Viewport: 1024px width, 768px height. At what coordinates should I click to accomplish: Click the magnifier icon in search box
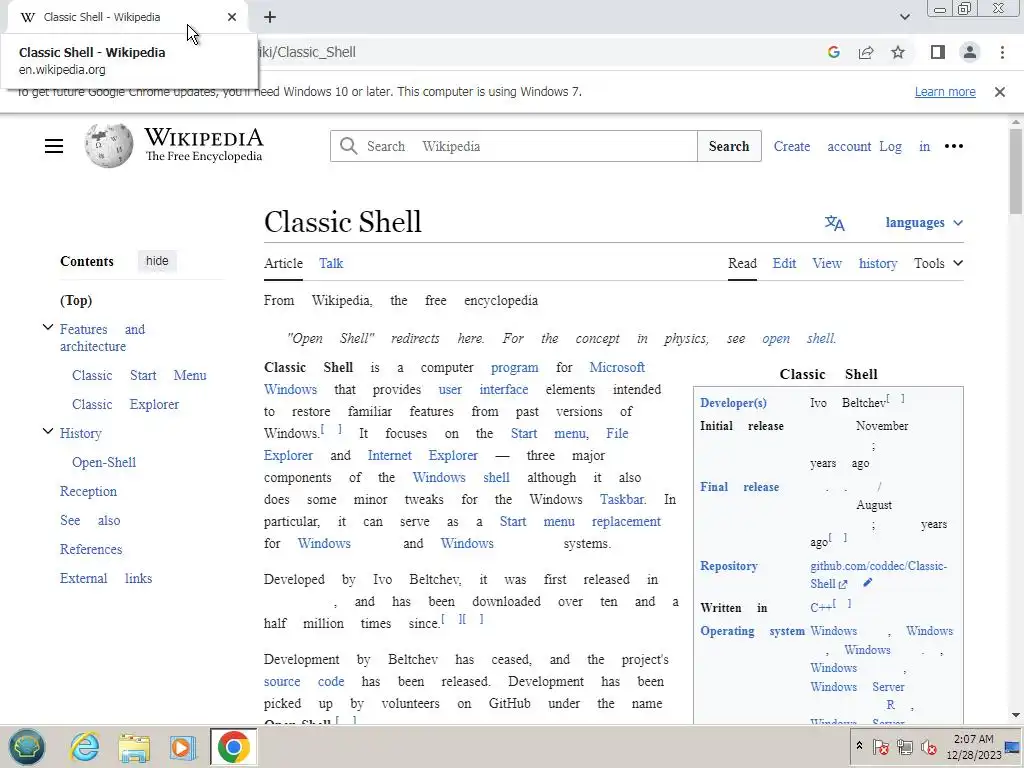point(349,146)
